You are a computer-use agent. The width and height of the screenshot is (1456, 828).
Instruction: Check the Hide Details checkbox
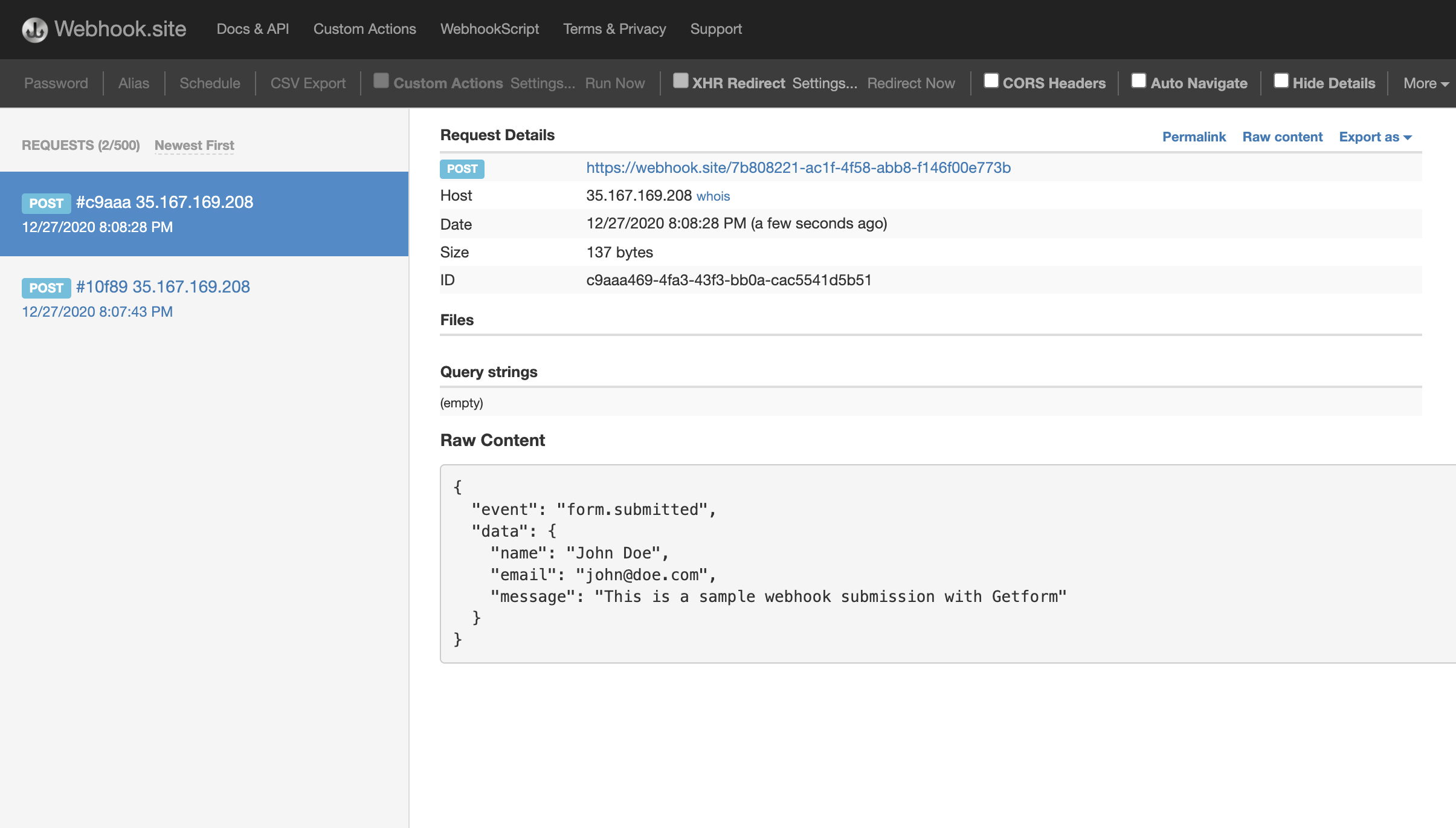(x=1281, y=81)
